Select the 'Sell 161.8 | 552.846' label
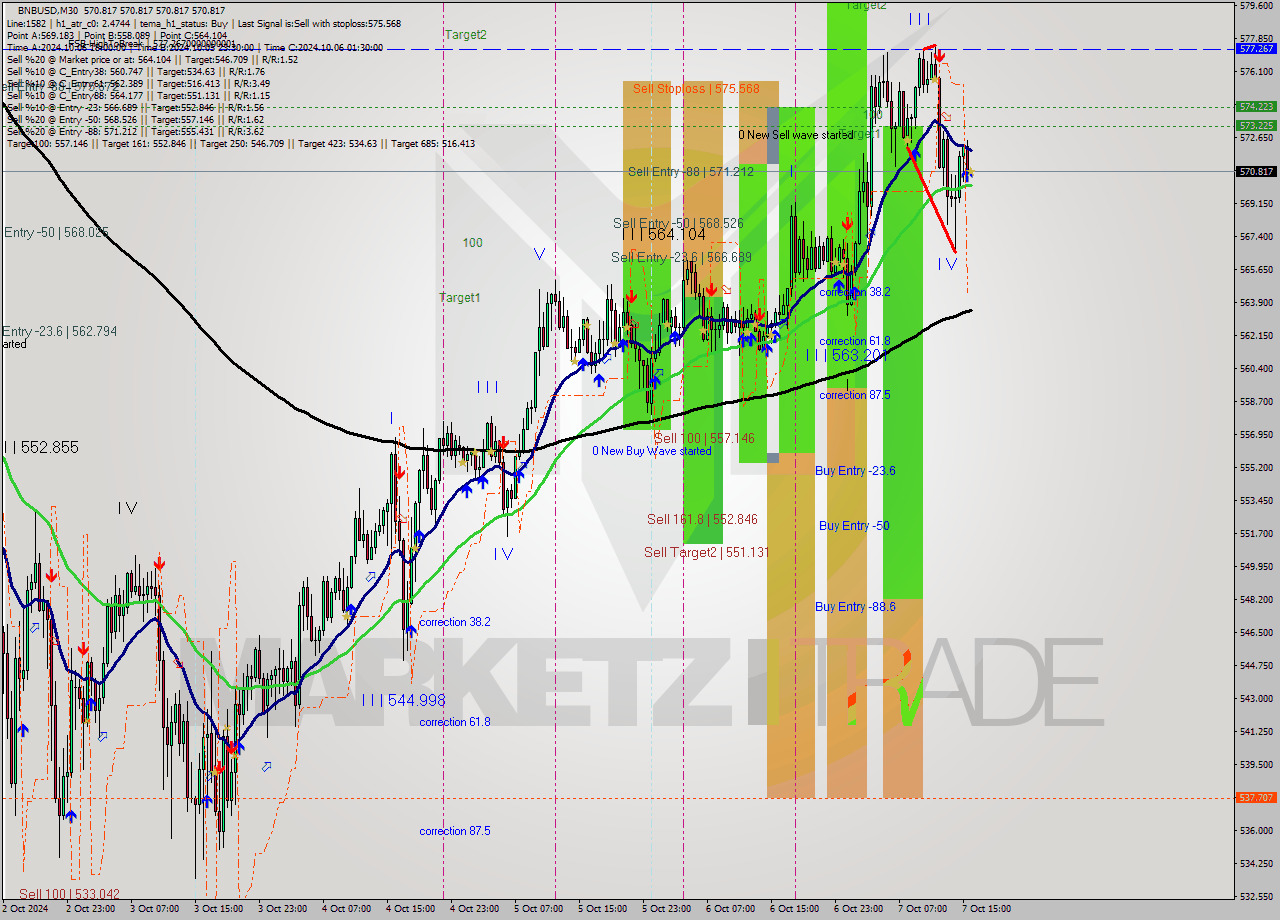This screenshot has width=1280, height=920. click(x=702, y=519)
